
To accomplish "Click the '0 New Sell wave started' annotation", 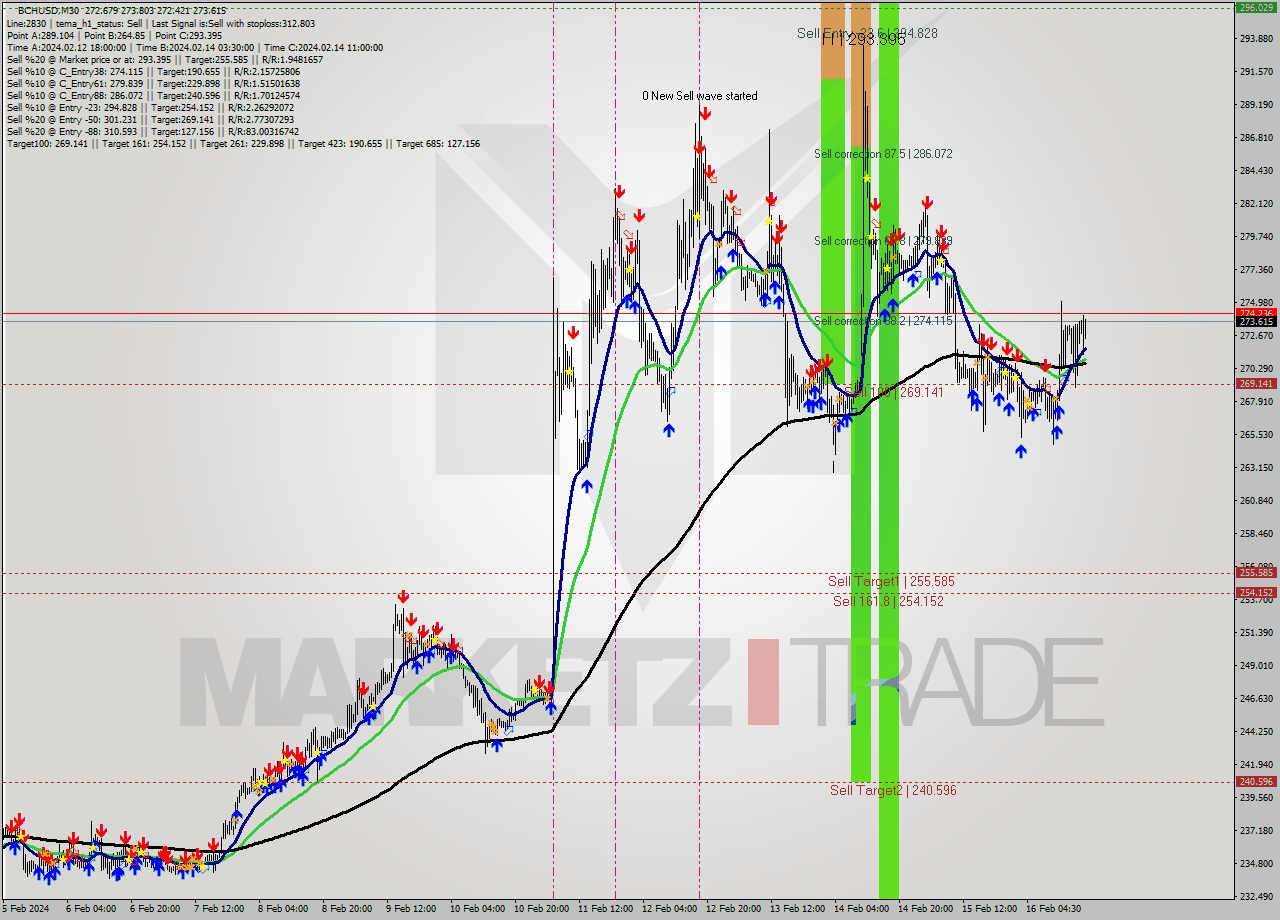I will [700, 96].
